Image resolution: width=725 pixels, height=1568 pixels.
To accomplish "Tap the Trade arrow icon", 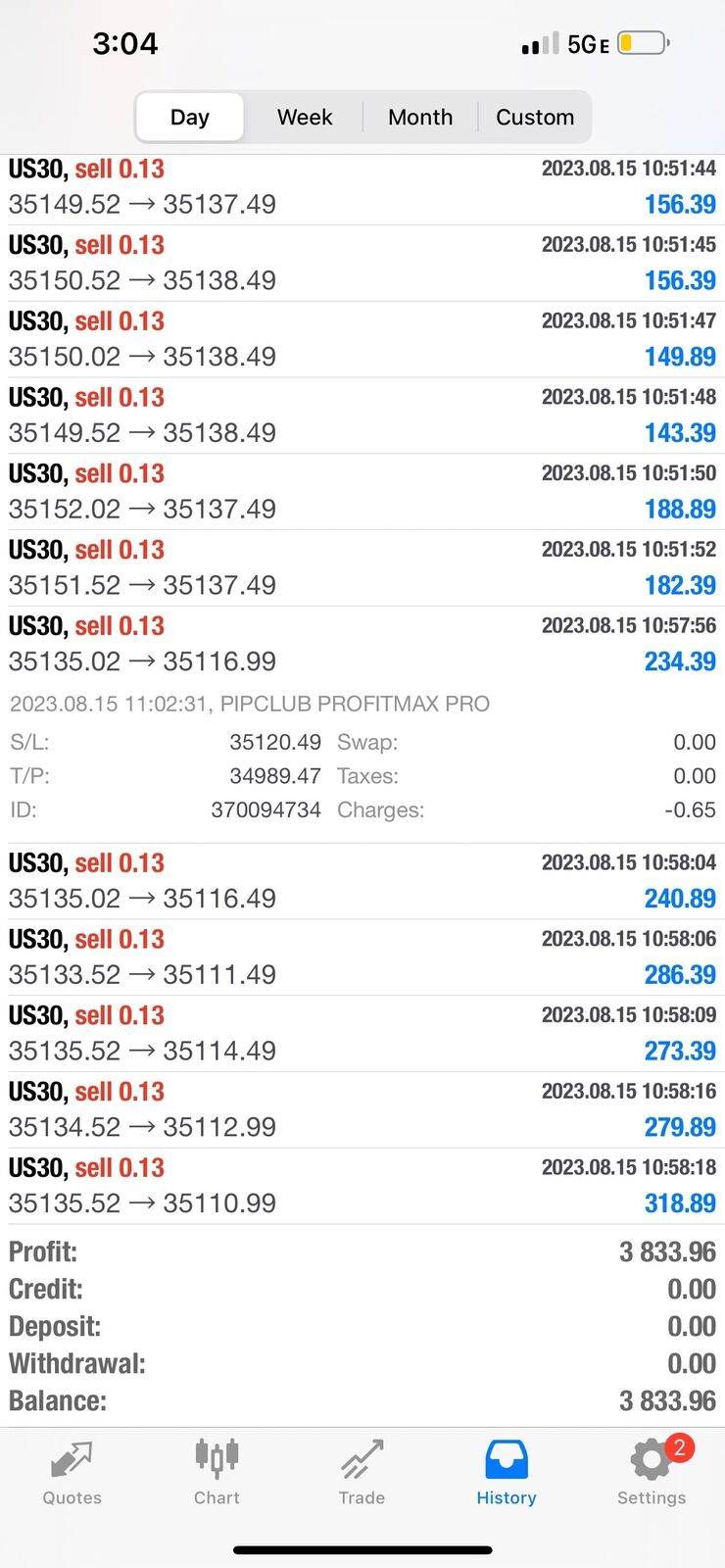I will [x=362, y=1459].
